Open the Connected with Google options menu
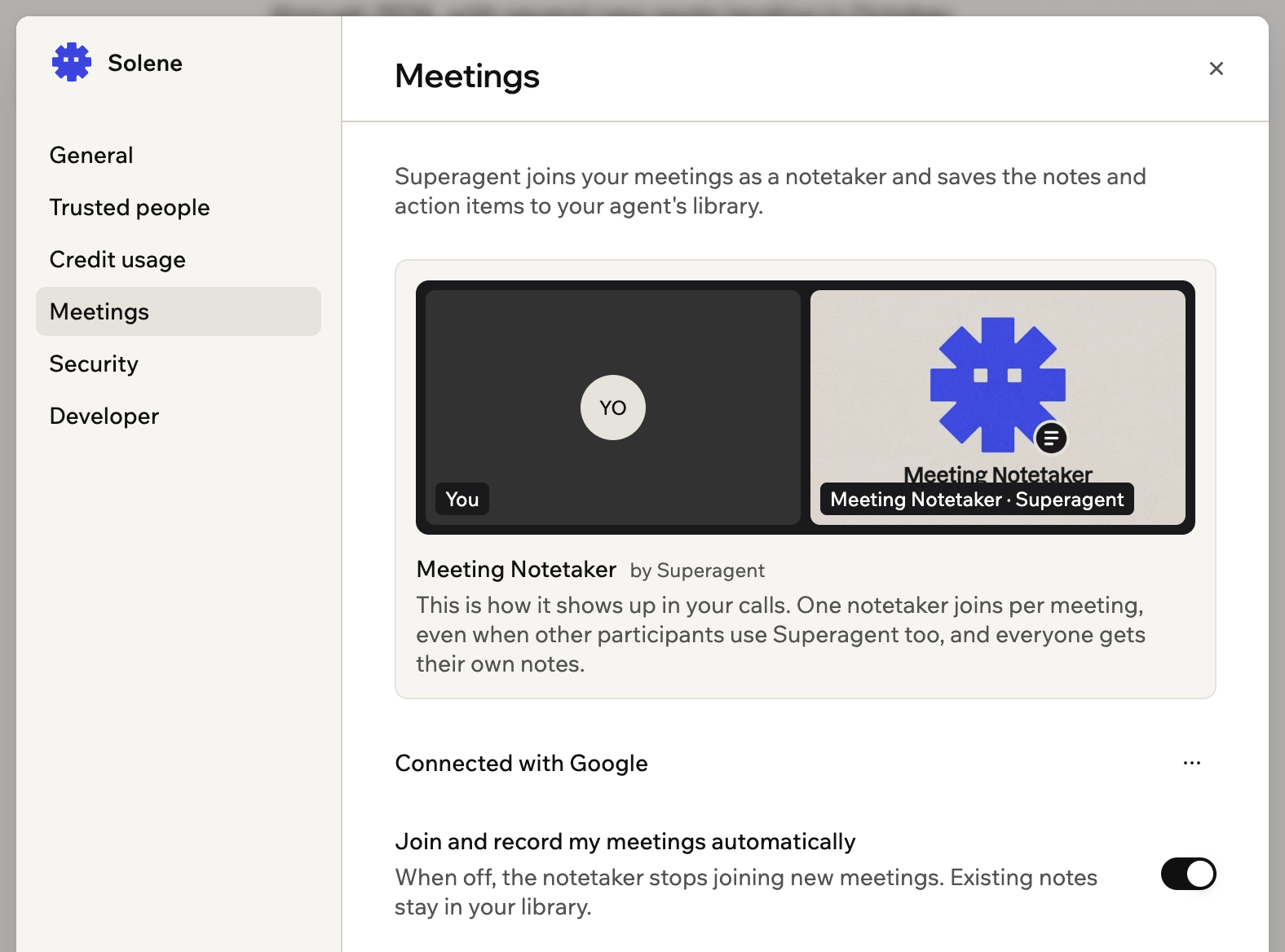This screenshot has width=1285, height=952. coord(1191,763)
